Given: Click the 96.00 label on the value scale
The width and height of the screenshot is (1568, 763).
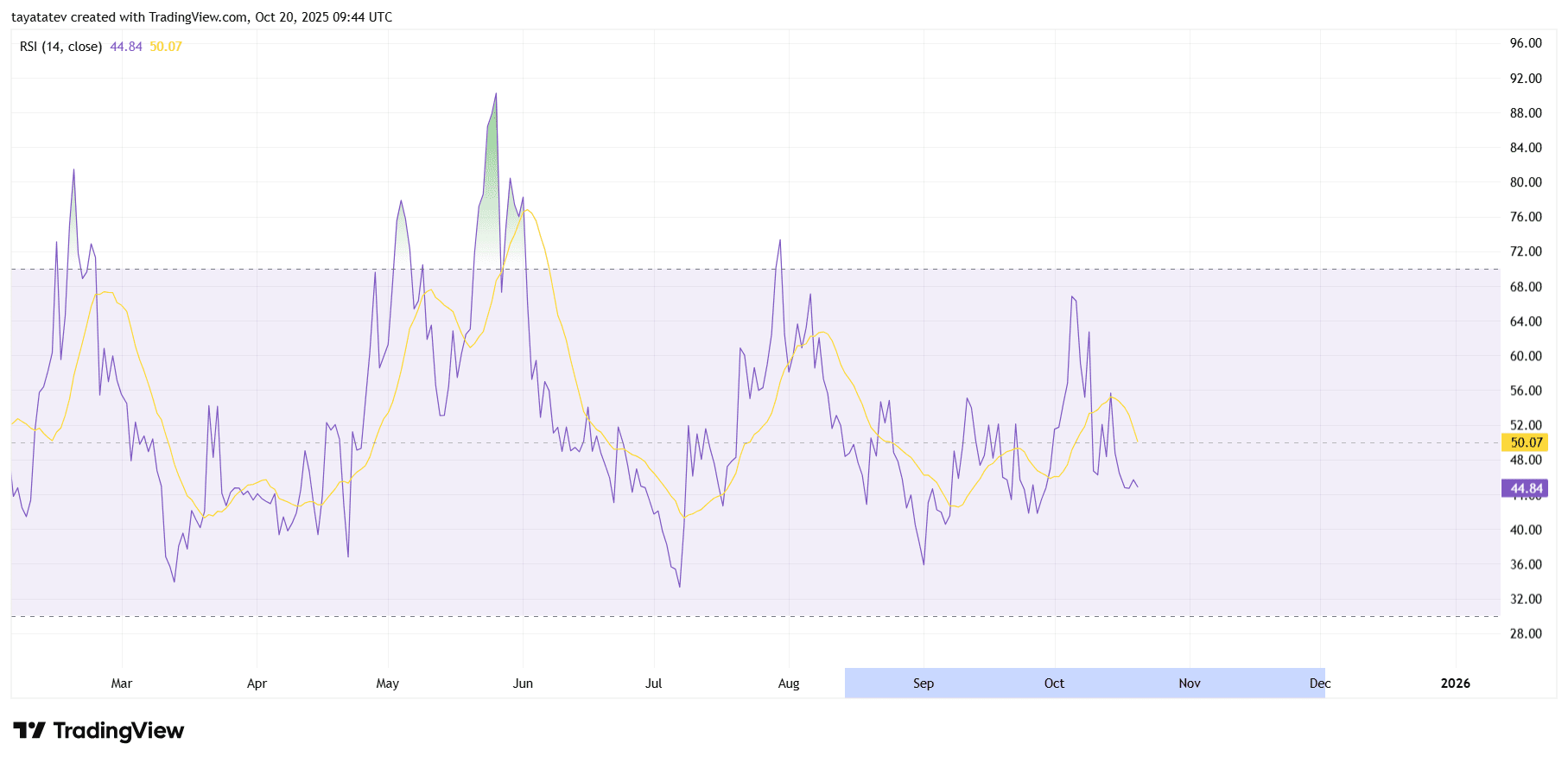Looking at the screenshot, I should pyautogui.click(x=1525, y=43).
